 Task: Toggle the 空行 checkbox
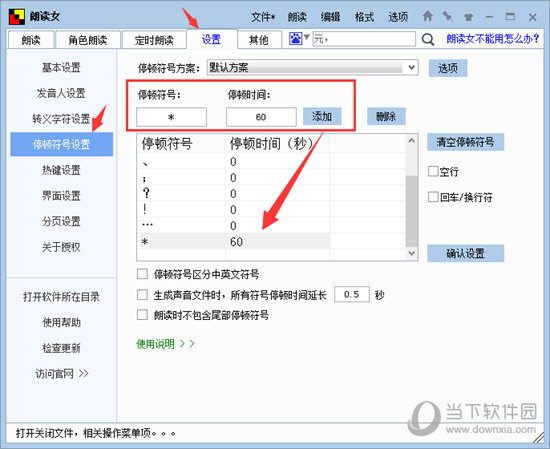(433, 172)
